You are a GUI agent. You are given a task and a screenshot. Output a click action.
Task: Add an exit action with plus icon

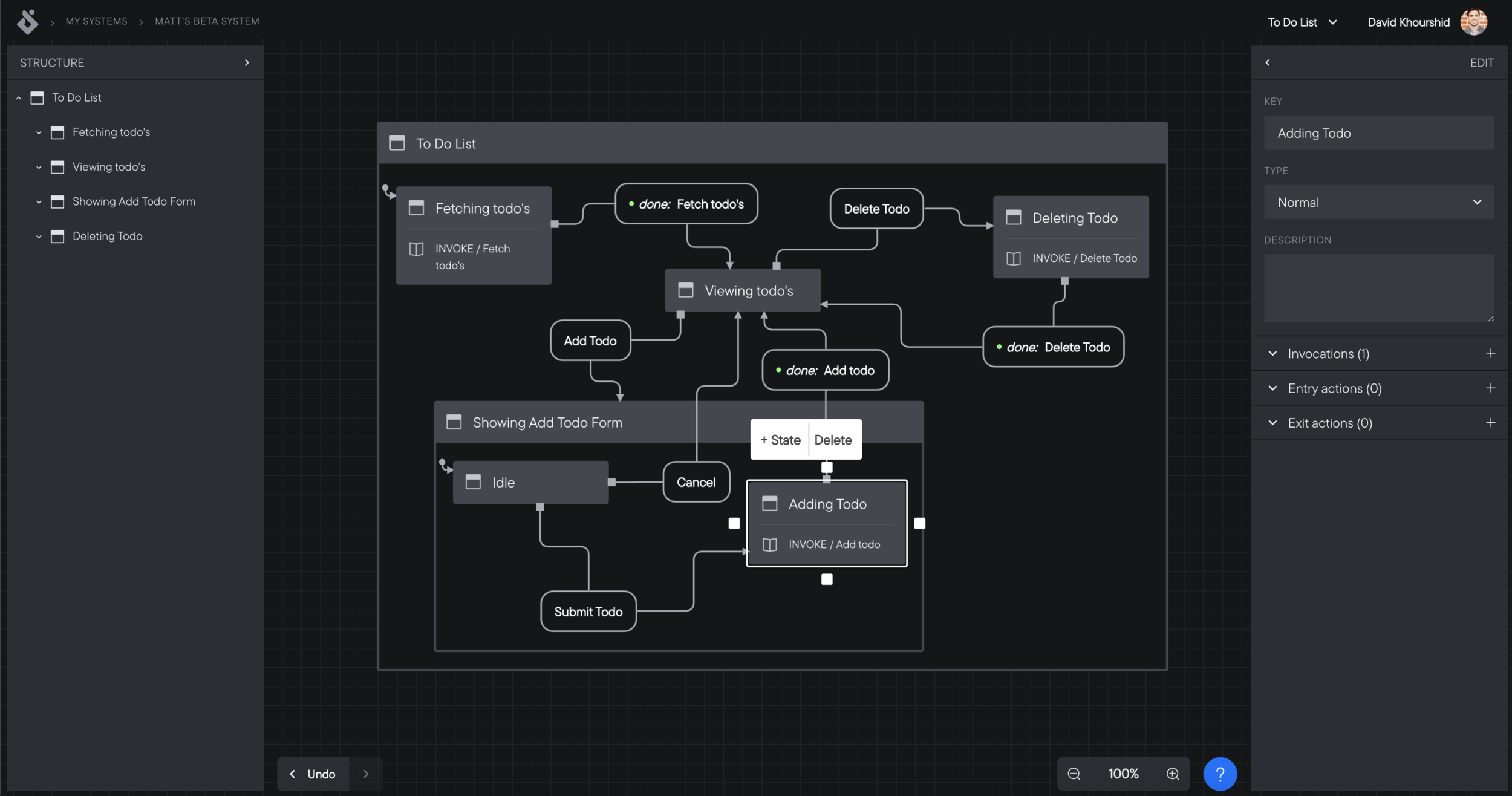(1490, 422)
